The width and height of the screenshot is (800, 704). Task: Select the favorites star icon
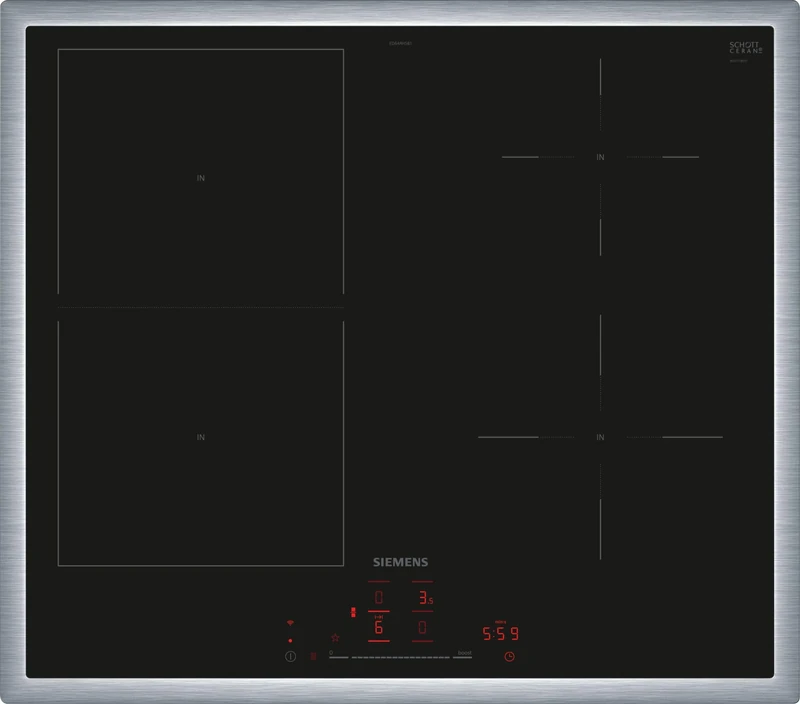(335, 638)
